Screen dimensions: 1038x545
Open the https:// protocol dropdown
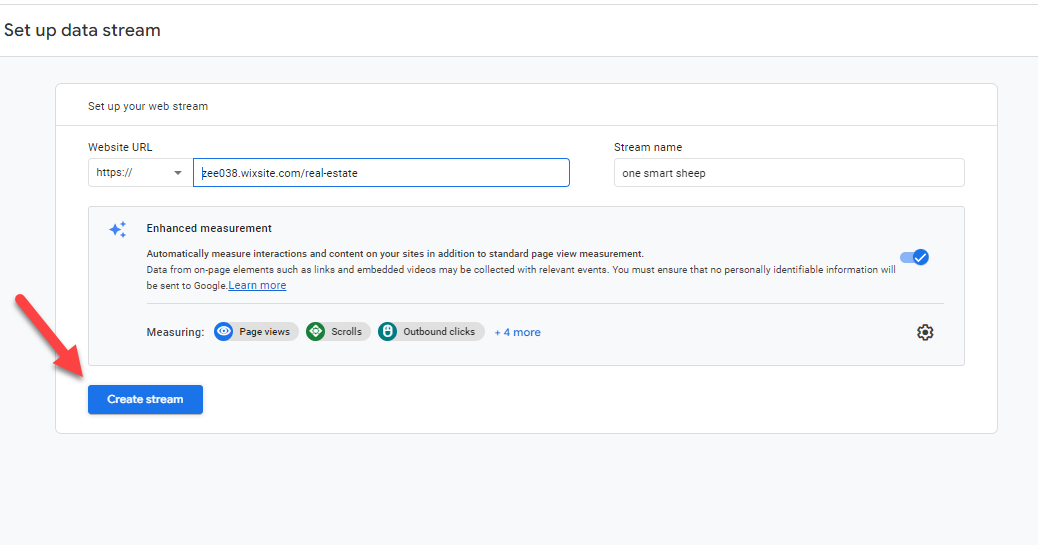click(x=139, y=173)
